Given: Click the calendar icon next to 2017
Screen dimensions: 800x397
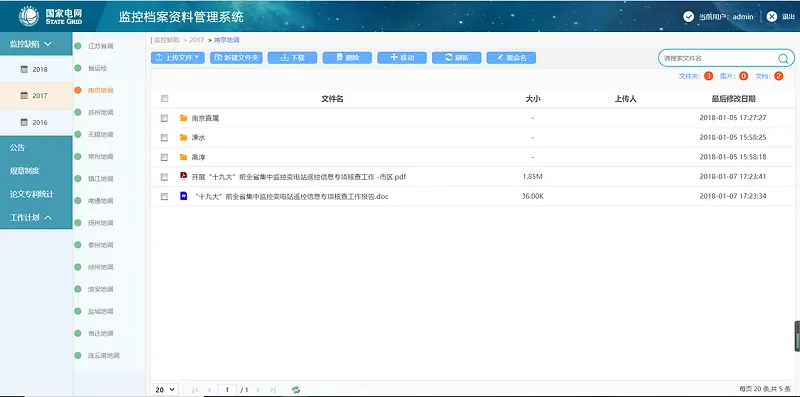Looking at the screenshot, I should click(24, 95).
